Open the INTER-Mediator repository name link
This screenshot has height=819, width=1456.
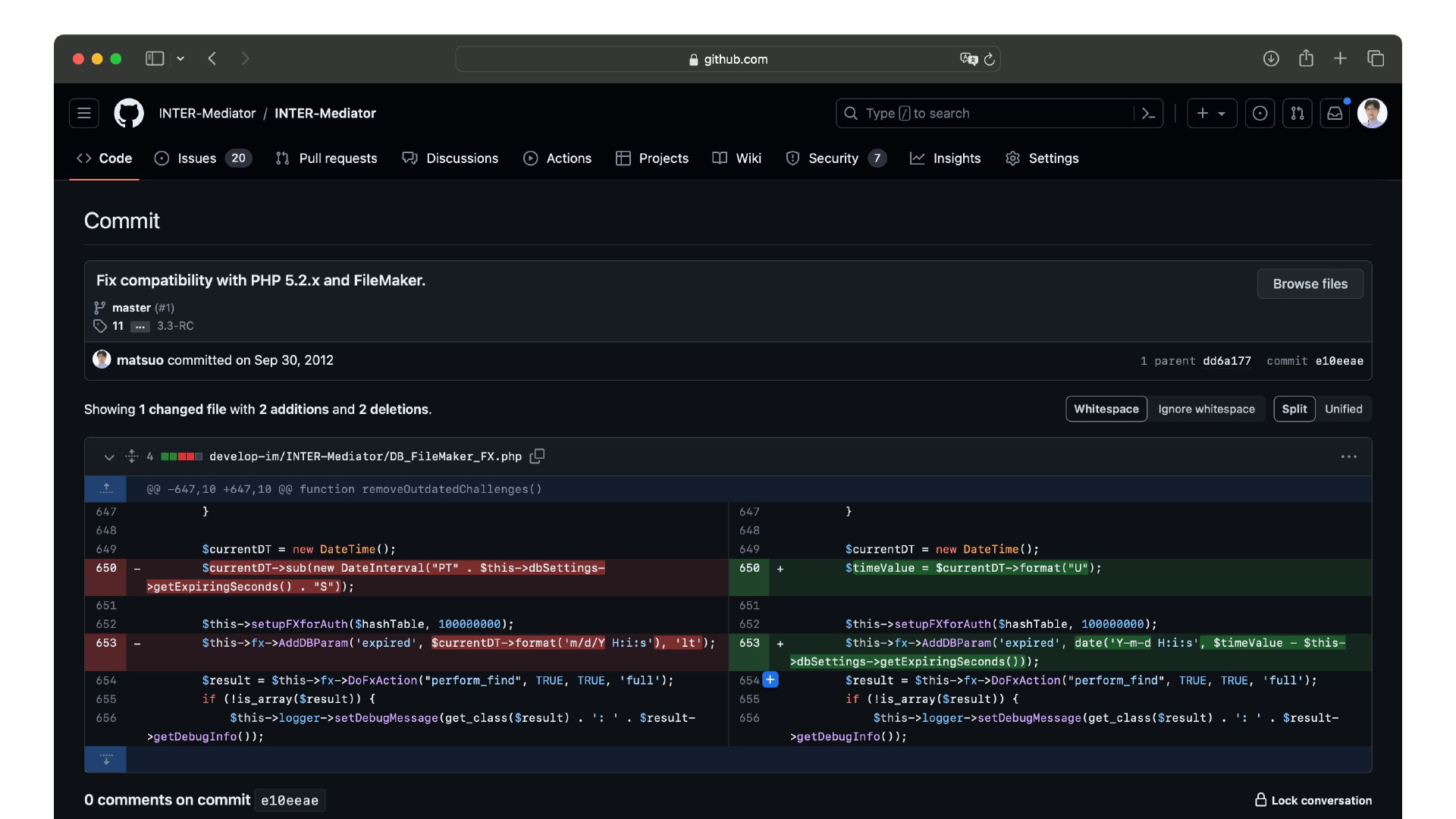tap(325, 113)
